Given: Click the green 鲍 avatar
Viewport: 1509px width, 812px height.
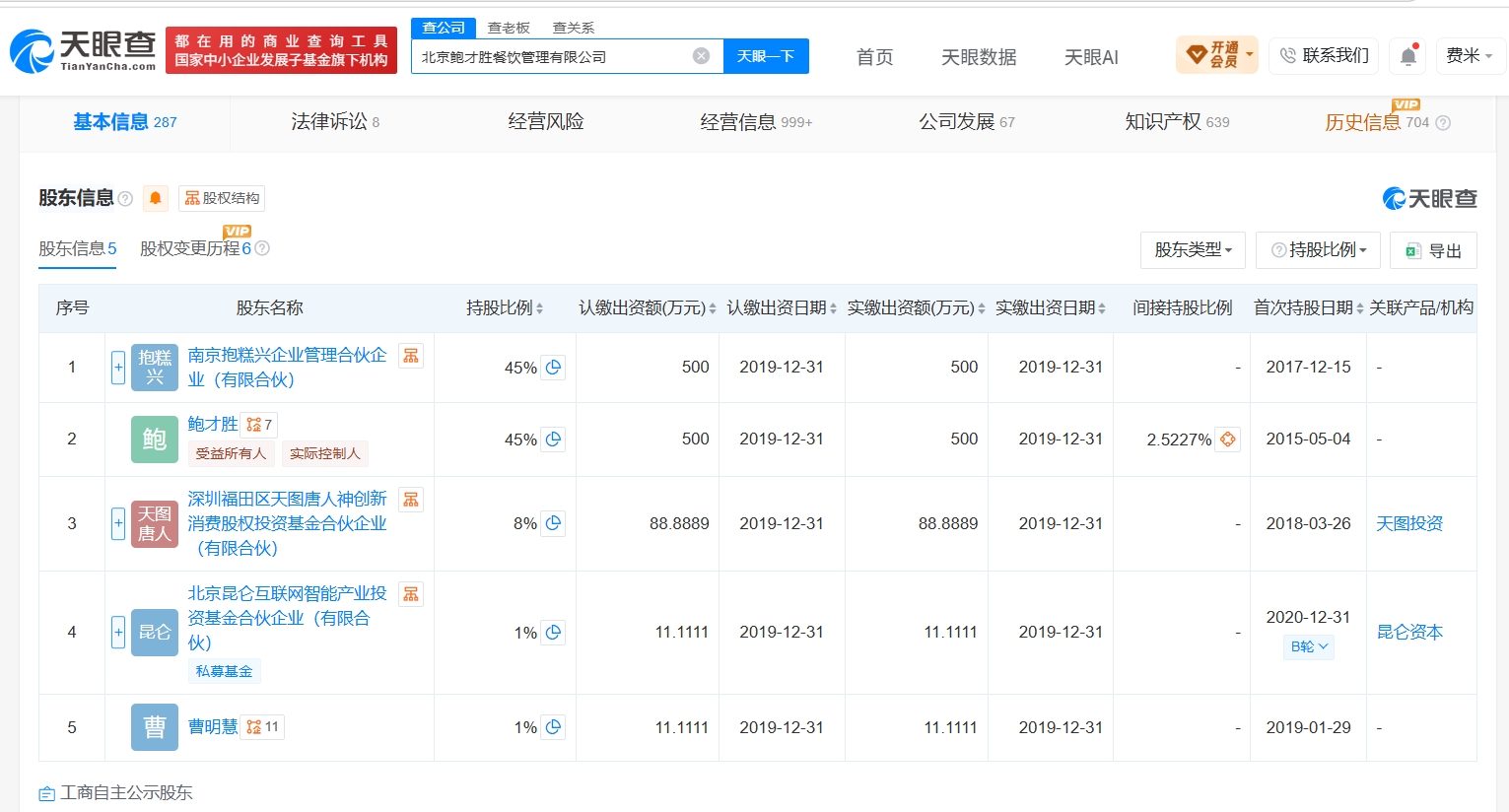Looking at the screenshot, I should pyautogui.click(x=155, y=440).
